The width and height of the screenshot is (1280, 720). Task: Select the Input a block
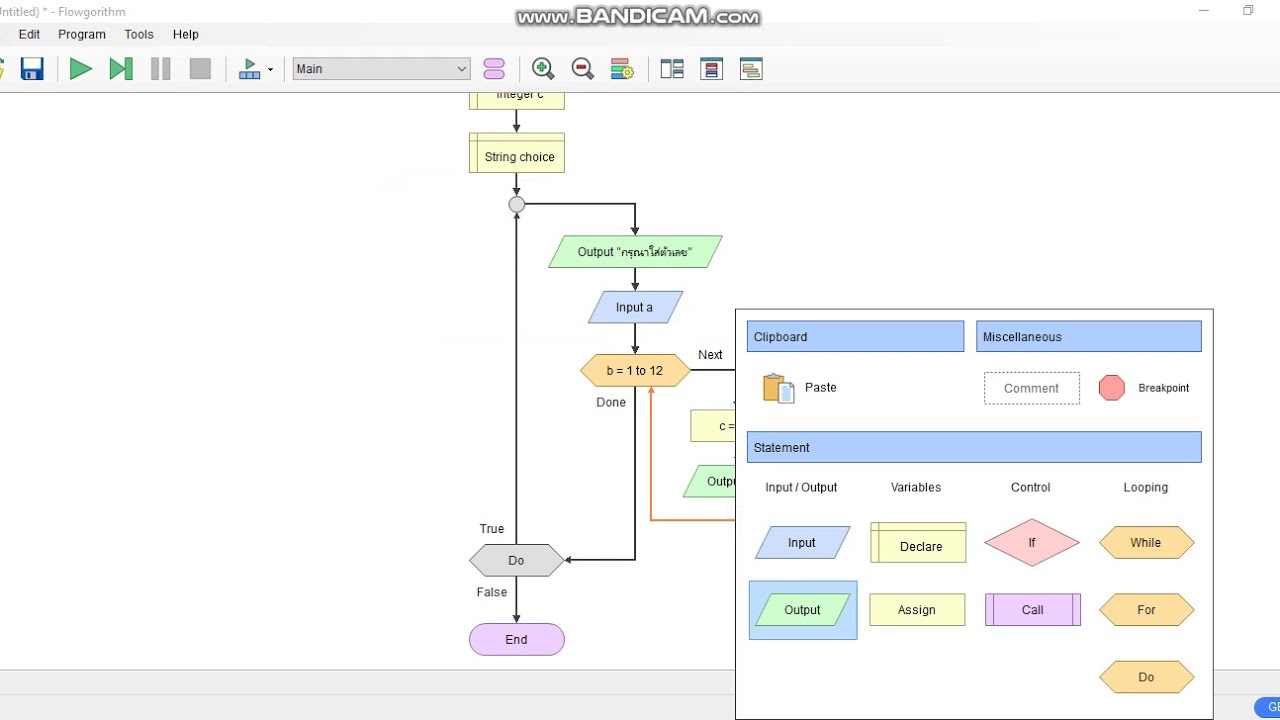click(x=635, y=307)
